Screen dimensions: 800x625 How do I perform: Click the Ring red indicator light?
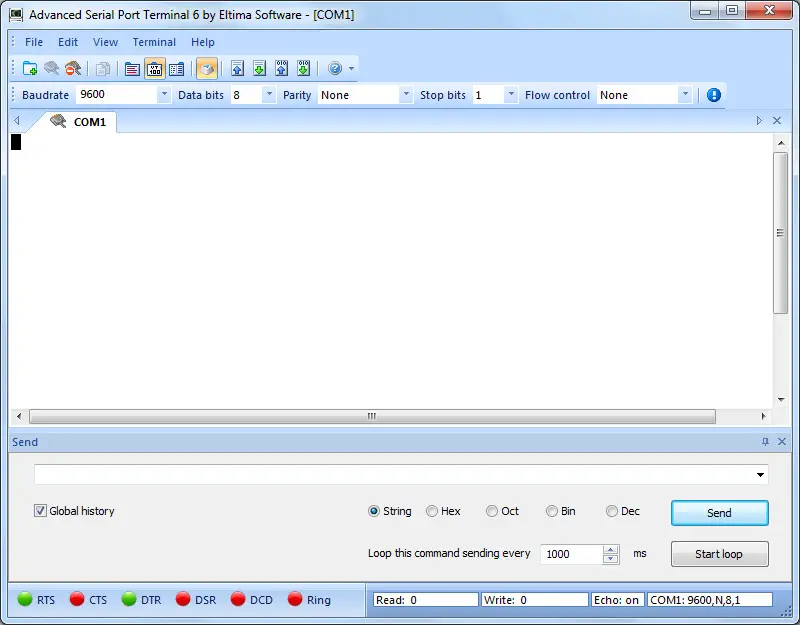pyautogui.click(x=295, y=599)
